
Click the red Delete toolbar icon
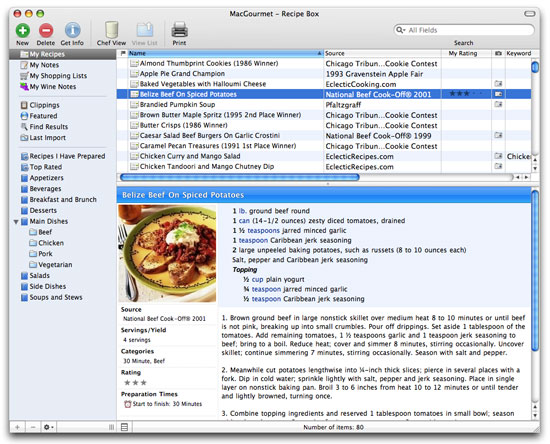coord(46,31)
